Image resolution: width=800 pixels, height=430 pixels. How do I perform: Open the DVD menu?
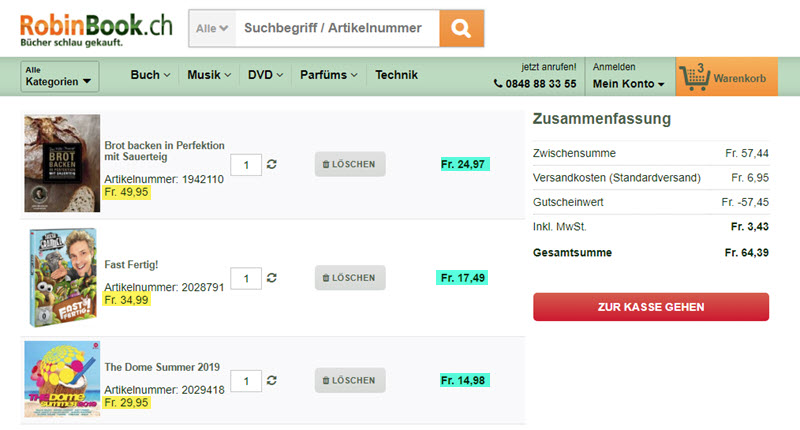[265, 75]
